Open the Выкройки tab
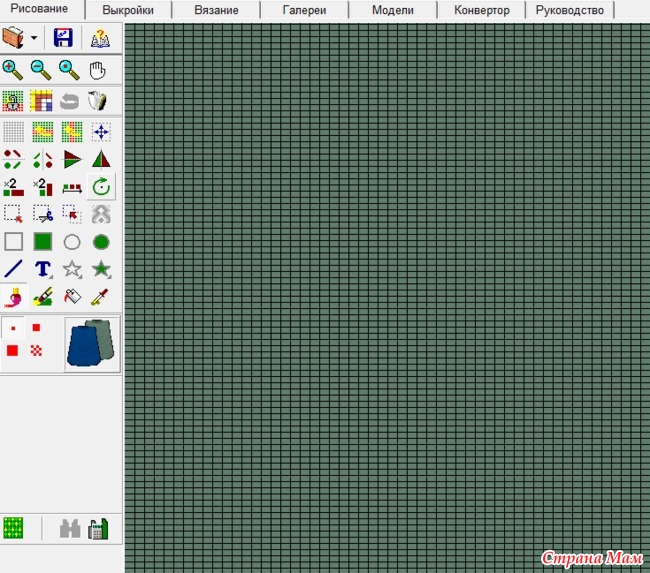 (x=128, y=10)
